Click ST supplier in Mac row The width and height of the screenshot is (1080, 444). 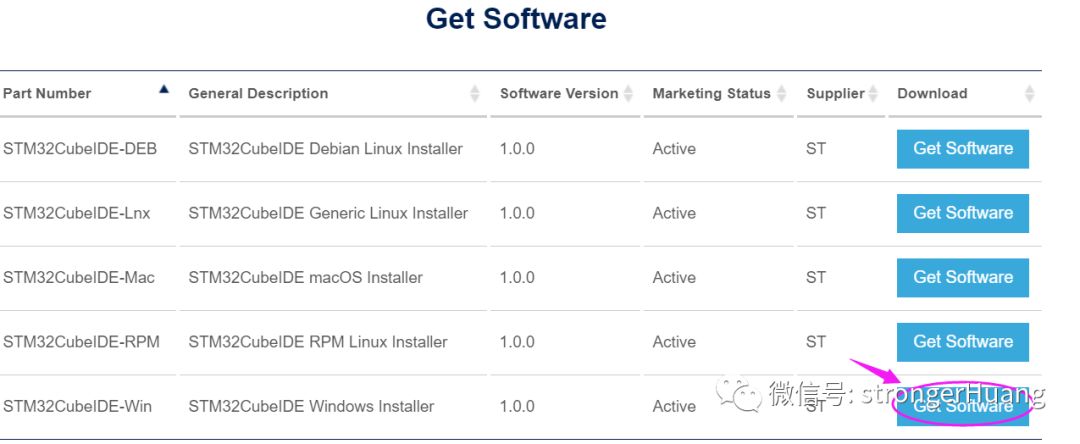pyautogui.click(x=816, y=277)
